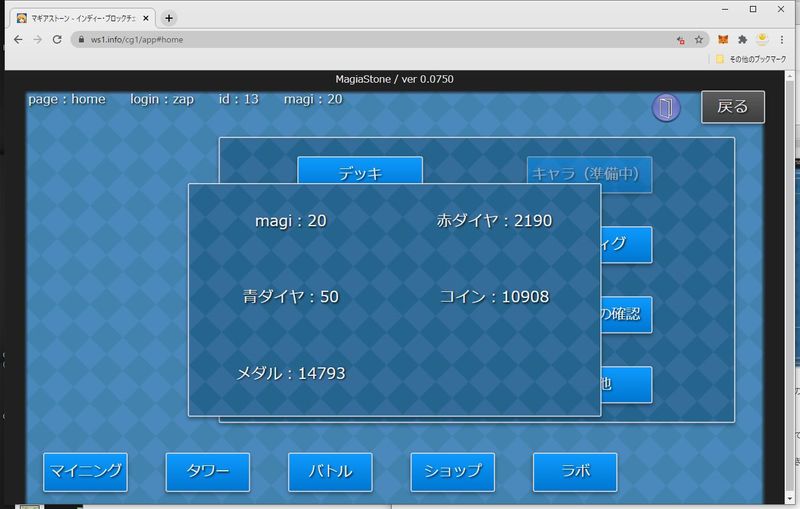Open the MetaMask fox extension

coord(723,39)
